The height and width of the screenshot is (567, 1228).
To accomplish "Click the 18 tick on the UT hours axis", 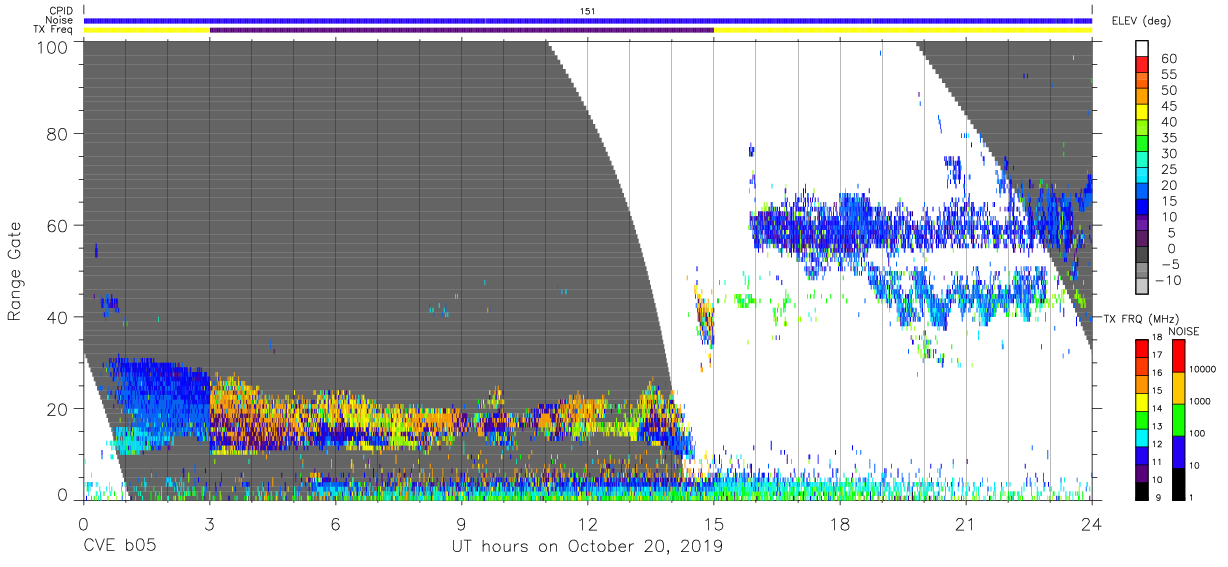I will (x=840, y=523).
